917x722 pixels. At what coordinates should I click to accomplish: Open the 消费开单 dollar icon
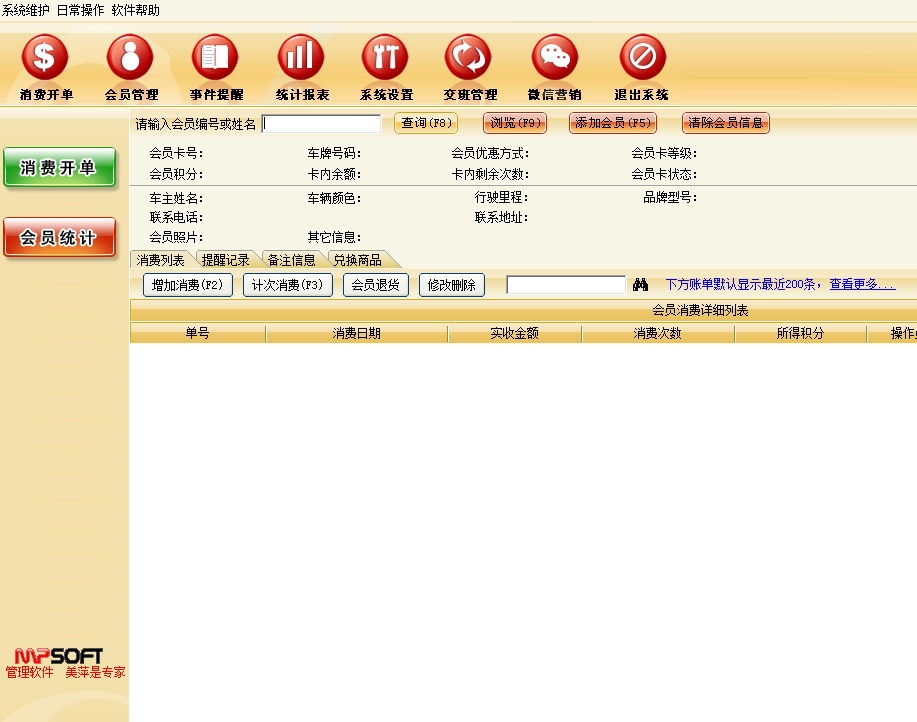(x=45, y=59)
